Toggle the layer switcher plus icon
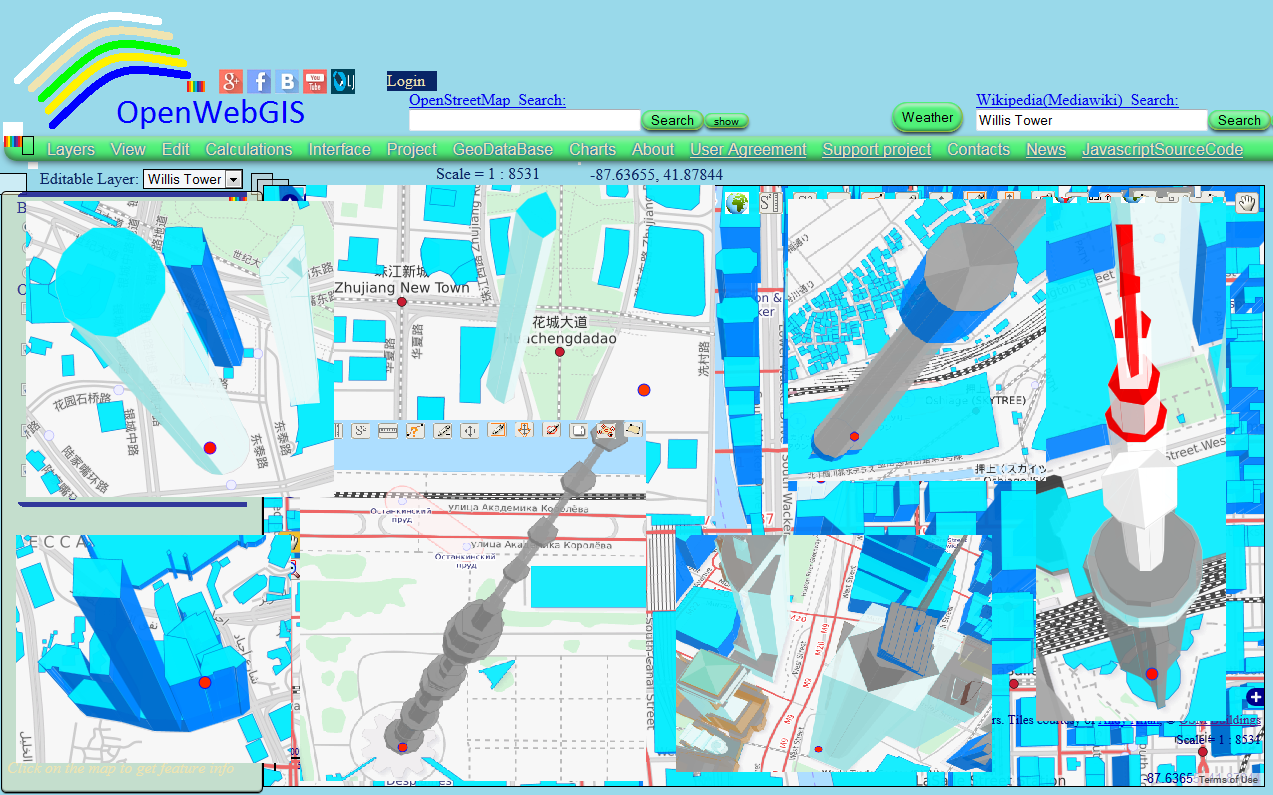The width and height of the screenshot is (1273, 795). (1254, 697)
